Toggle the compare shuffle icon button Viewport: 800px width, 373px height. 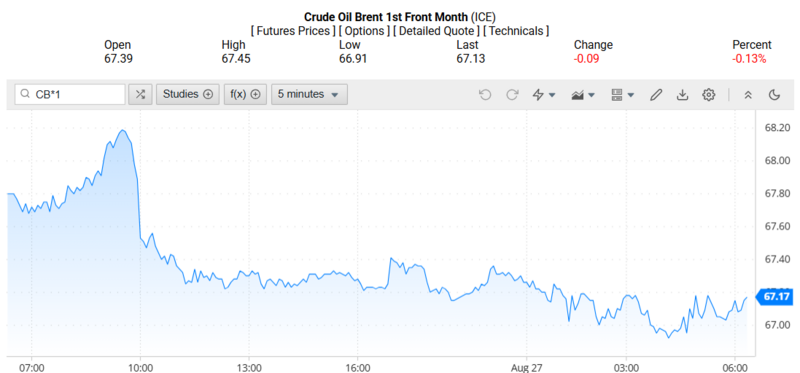tap(140, 94)
